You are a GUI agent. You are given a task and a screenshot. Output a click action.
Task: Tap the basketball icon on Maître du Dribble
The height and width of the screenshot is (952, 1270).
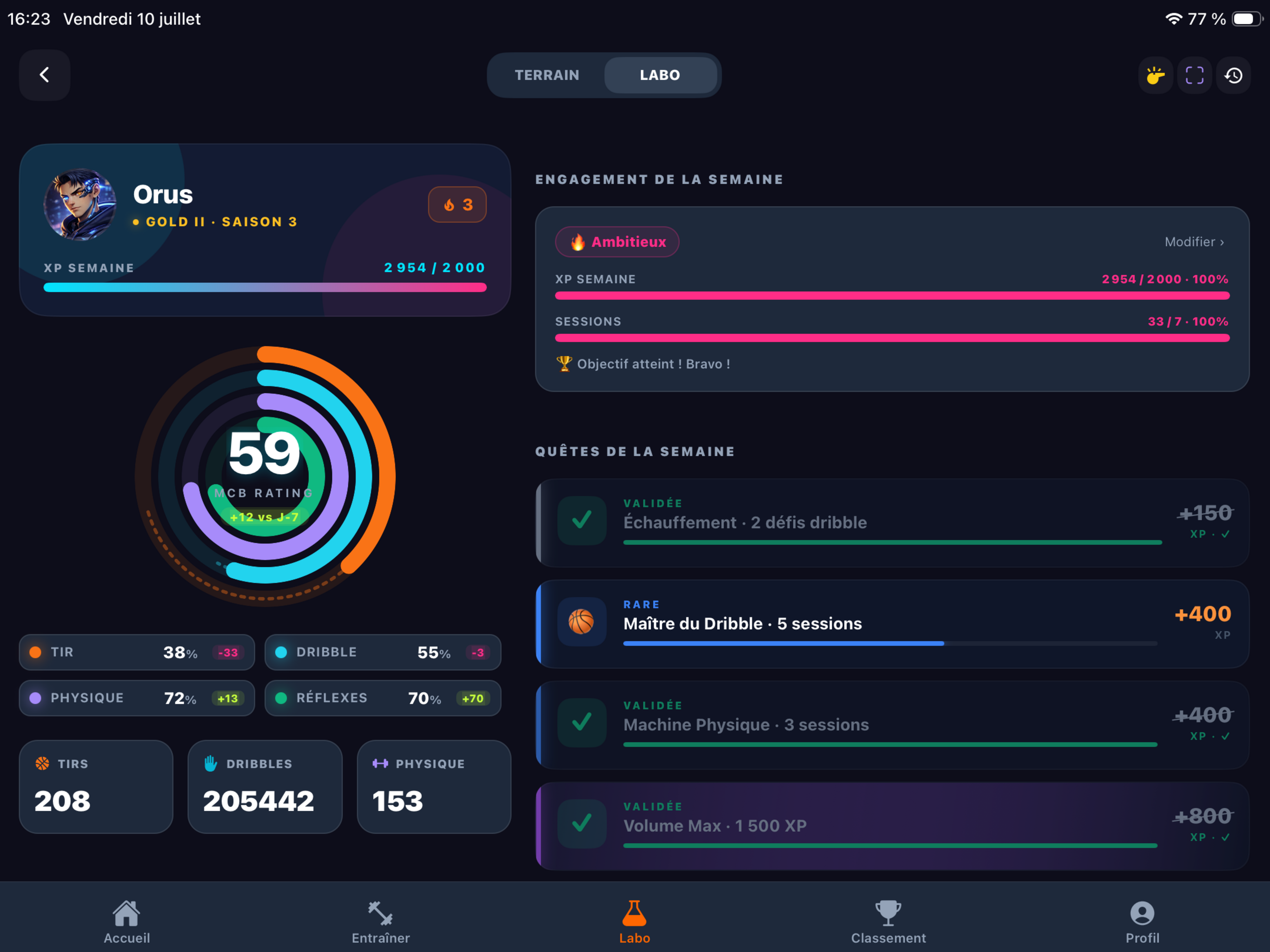tap(582, 622)
